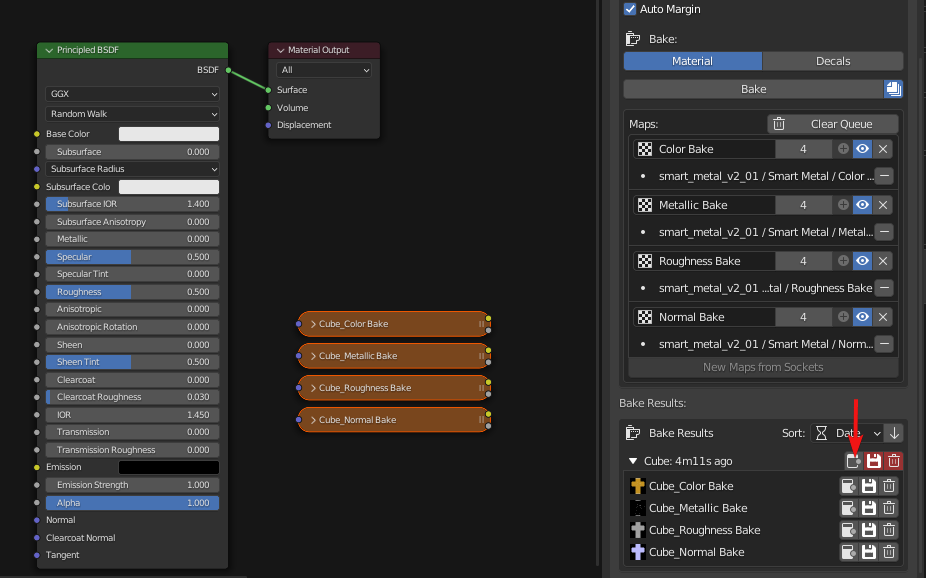
Task: Select the Material tab
Action: [692, 61]
